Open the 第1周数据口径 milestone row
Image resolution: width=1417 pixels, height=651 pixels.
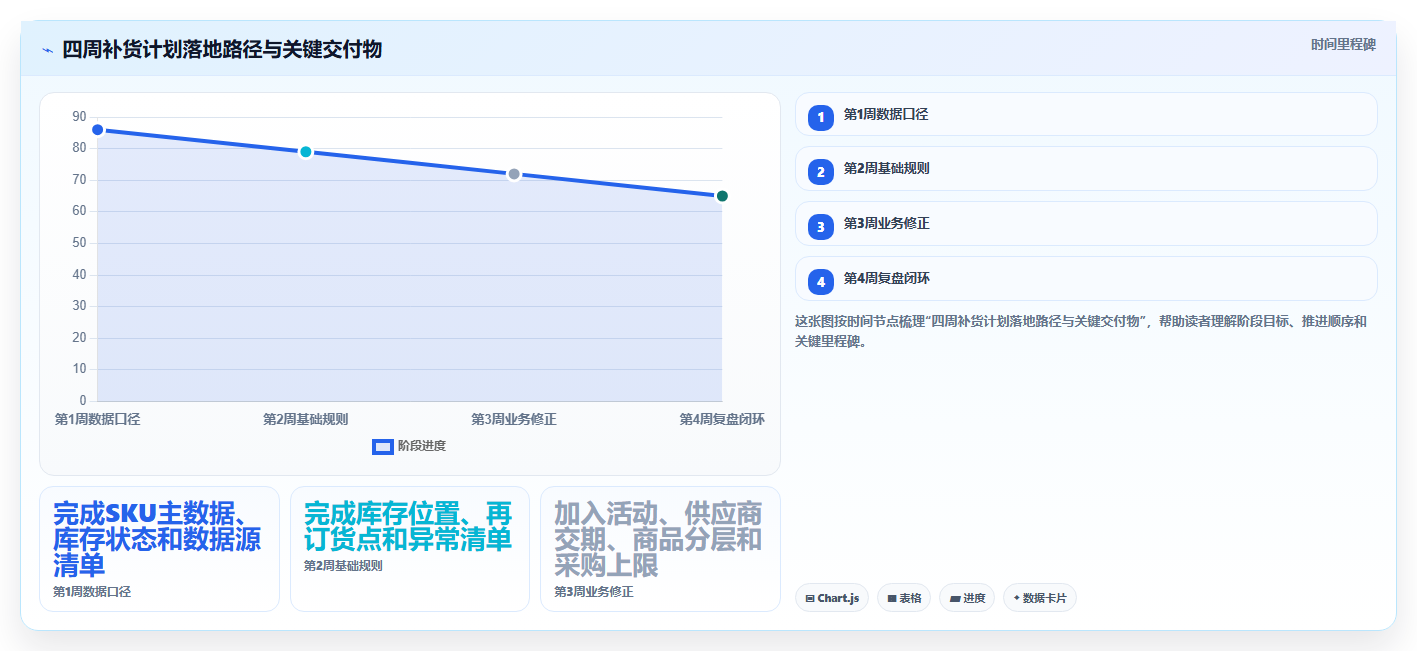[1086, 114]
